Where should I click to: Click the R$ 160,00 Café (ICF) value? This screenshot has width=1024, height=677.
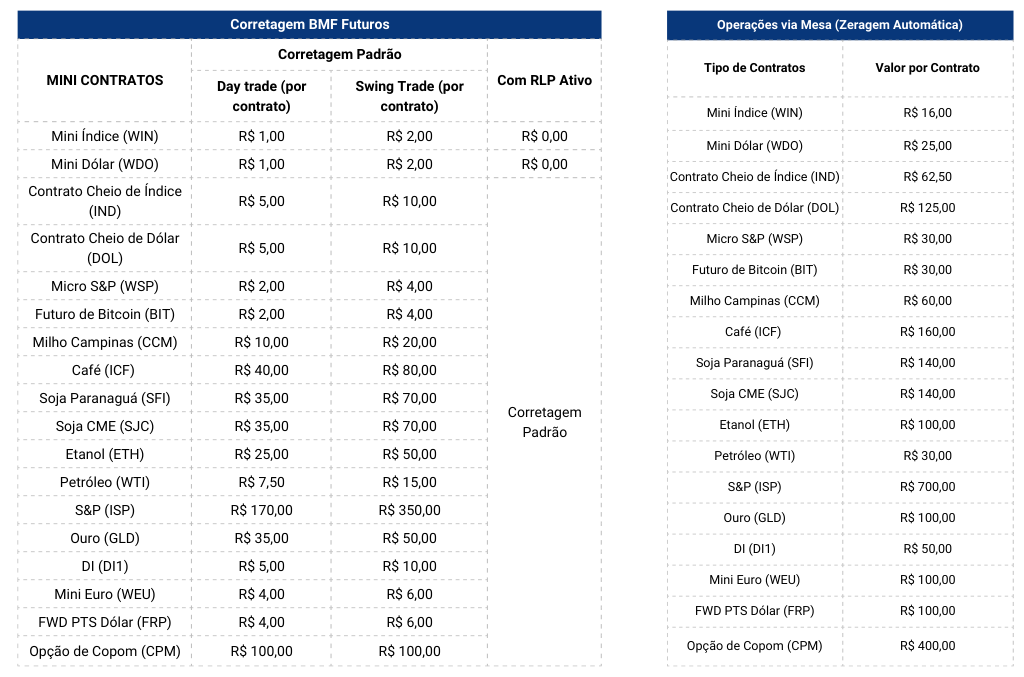[927, 332]
